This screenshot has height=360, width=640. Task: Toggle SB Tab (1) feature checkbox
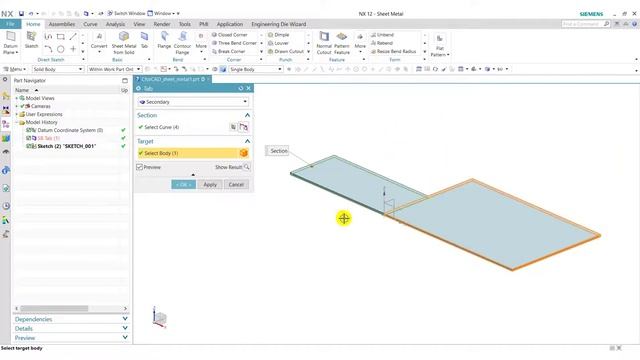[x=29, y=138]
